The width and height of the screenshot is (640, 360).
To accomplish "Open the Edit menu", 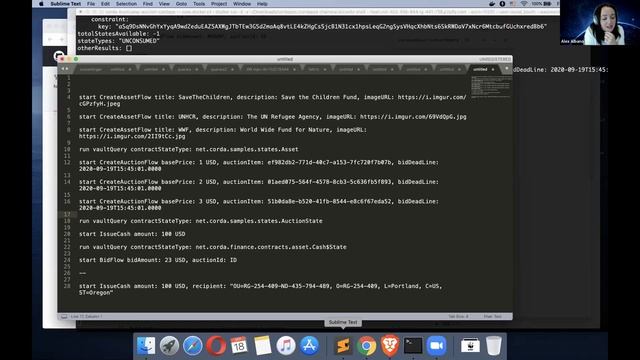I will [x=105, y=4].
